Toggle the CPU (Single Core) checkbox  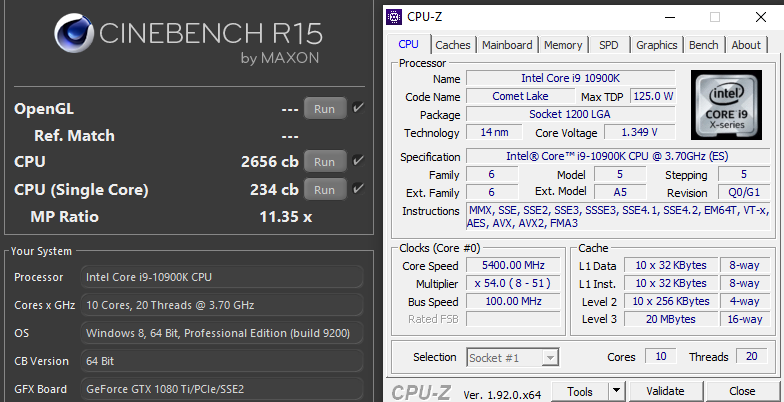[358, 189]
